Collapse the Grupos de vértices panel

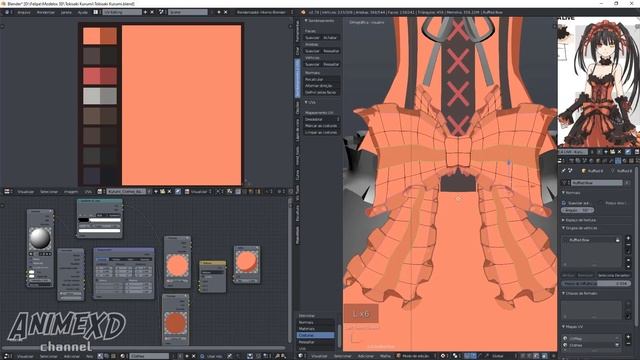[580, 228]
